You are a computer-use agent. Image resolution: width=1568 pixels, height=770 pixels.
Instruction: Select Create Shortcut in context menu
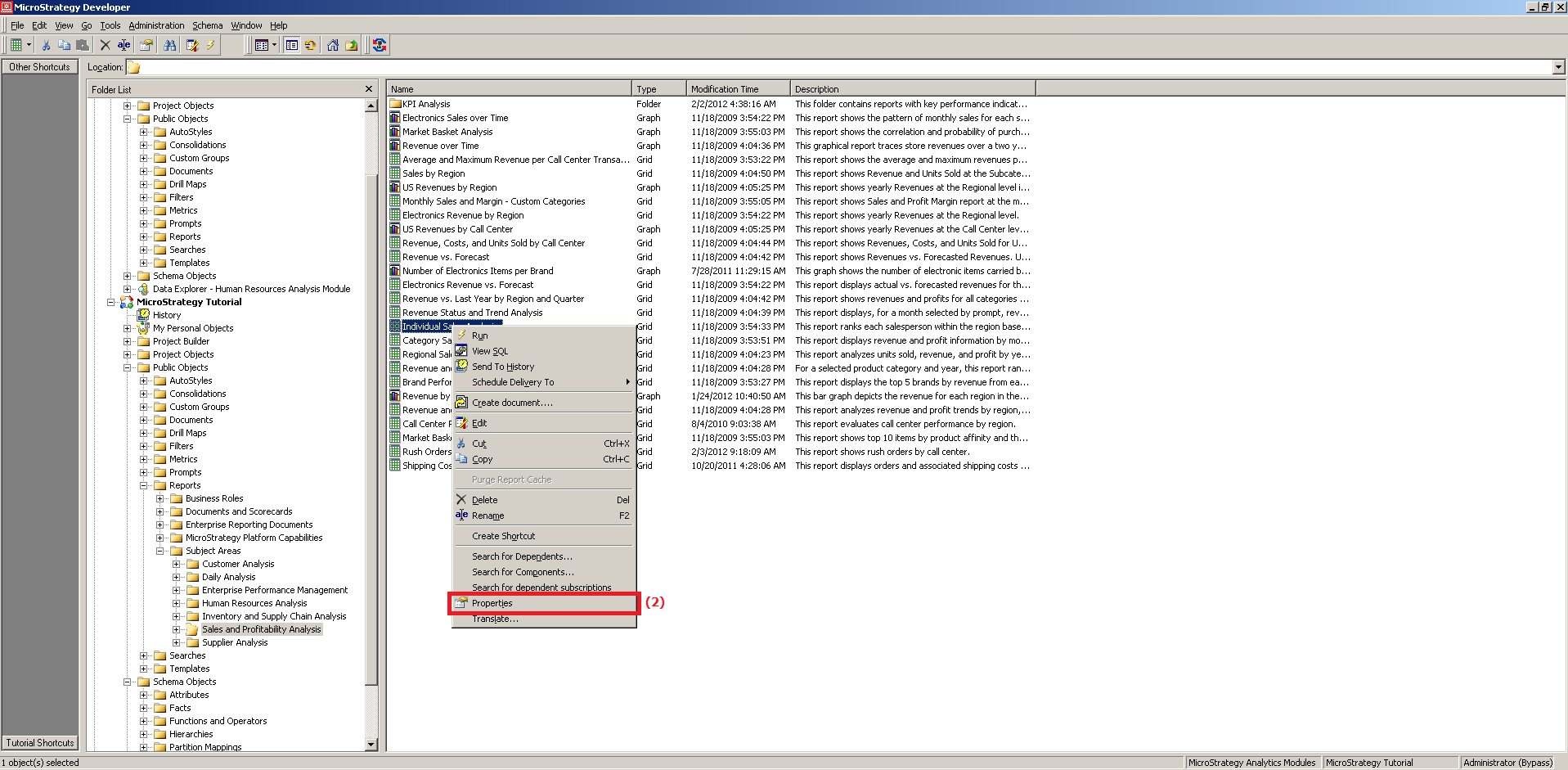pyautogui.click(x=503, y=536)
